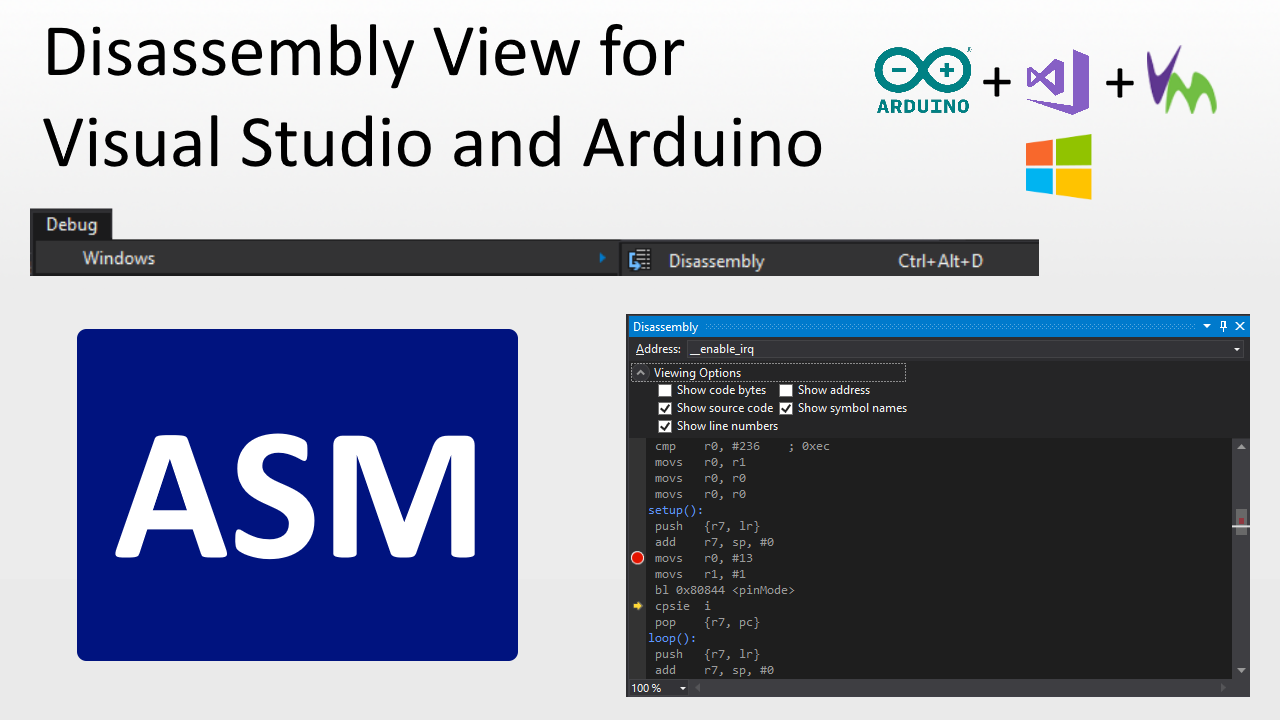Viewport: 1280px width, 720px height.
Task: Click the Visual Studio logo
Action: pos(1057,81)
